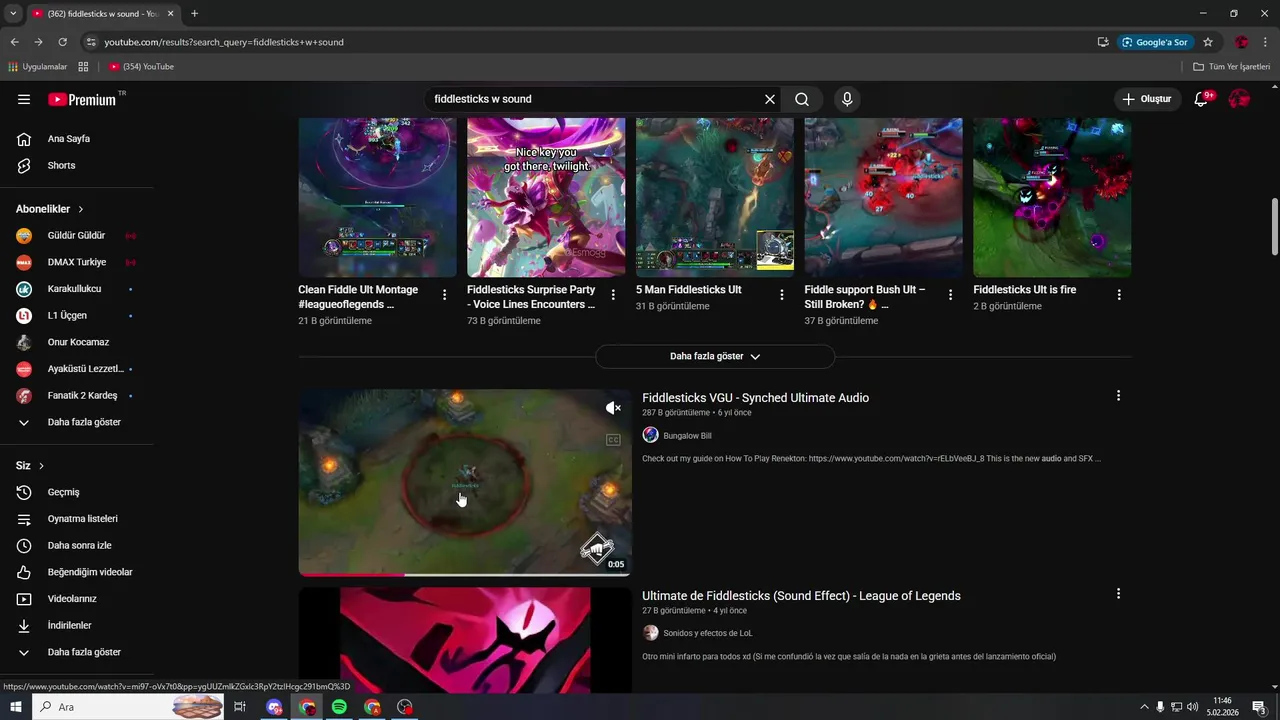Start voice search with microphone icon
Screen dimensions: 1280x720
point(847,99)
